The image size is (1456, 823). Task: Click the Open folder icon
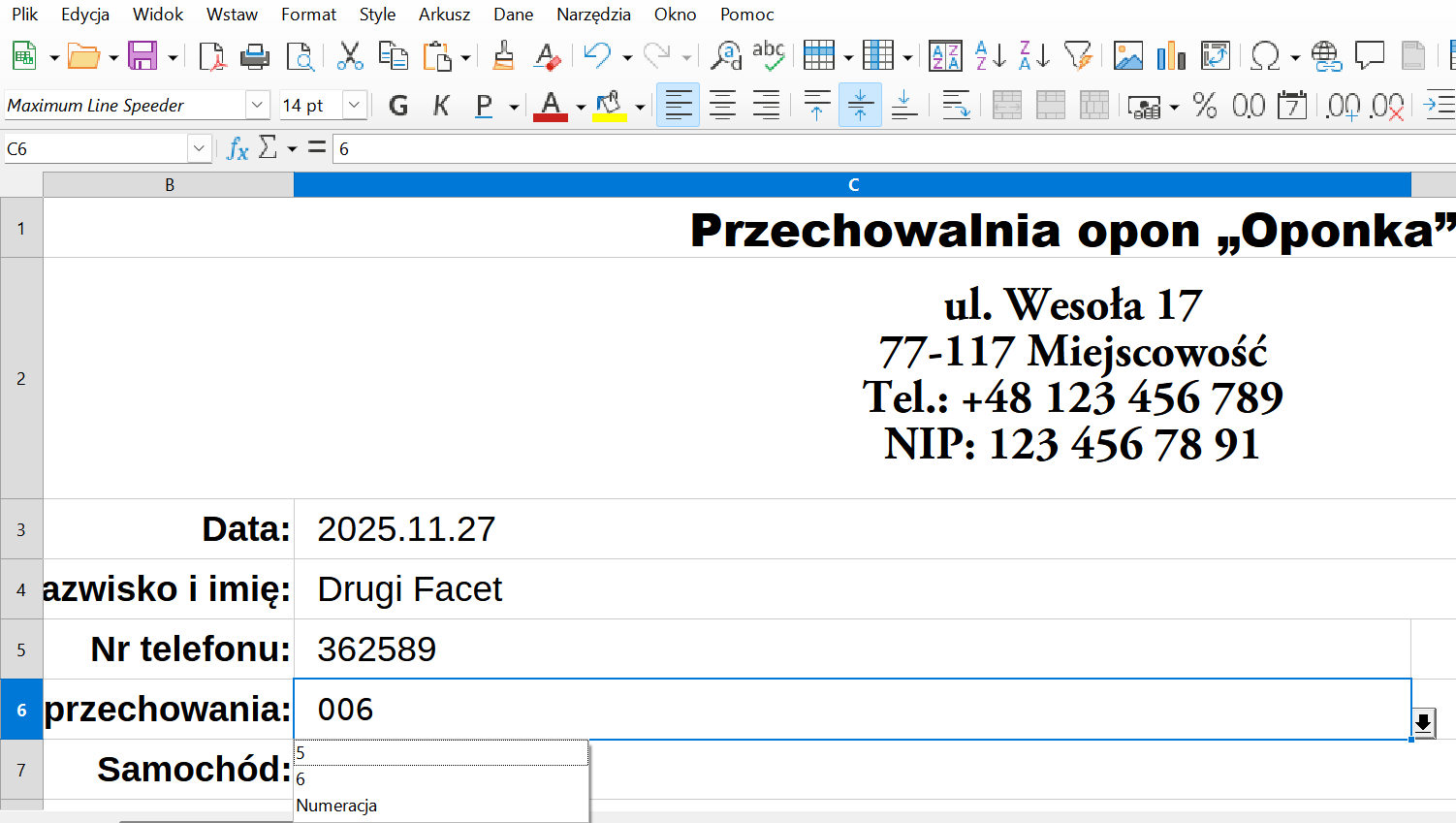pyautogui.click(x=83, y=56)
